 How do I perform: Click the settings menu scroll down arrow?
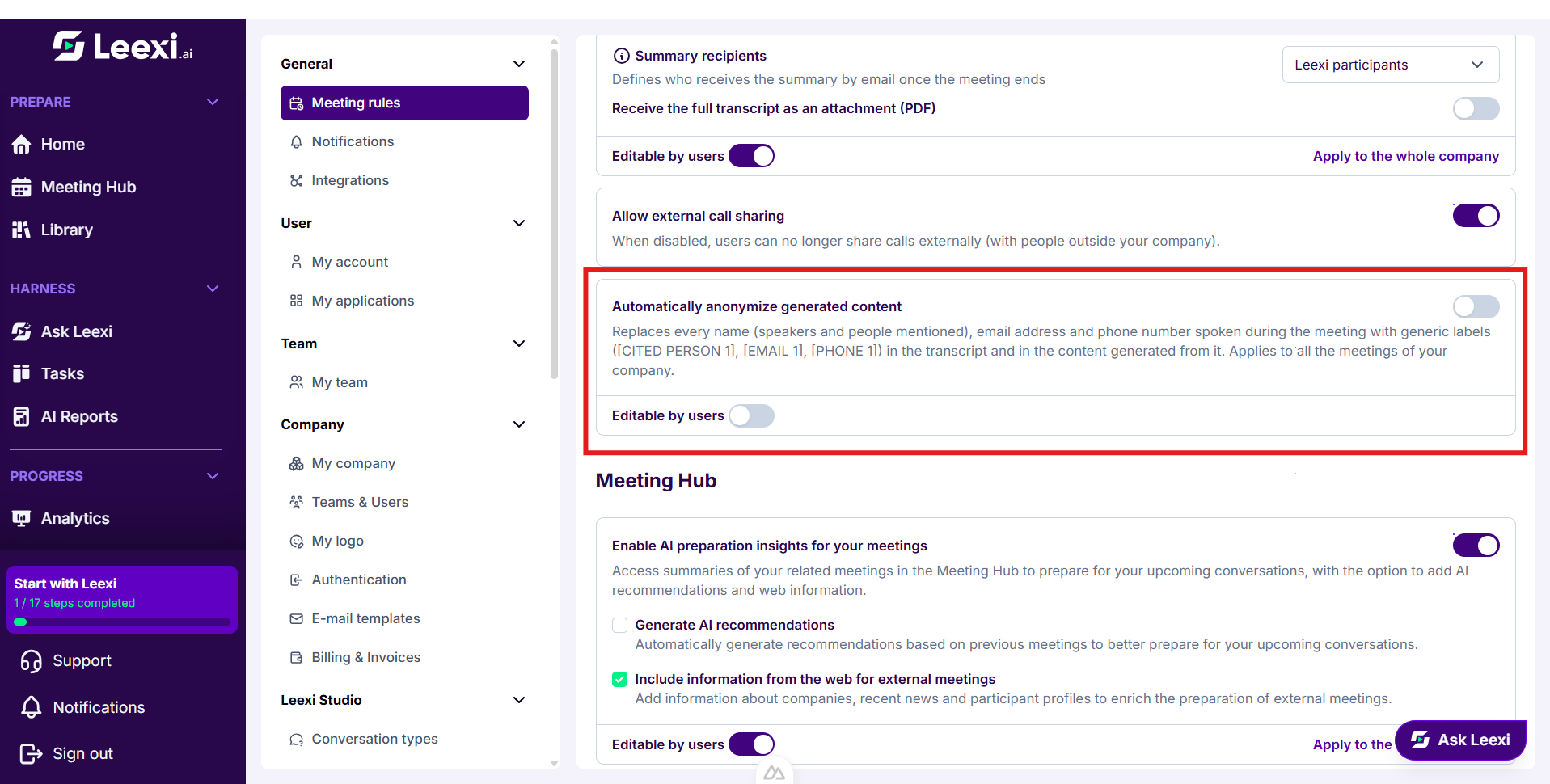(554, 763)
